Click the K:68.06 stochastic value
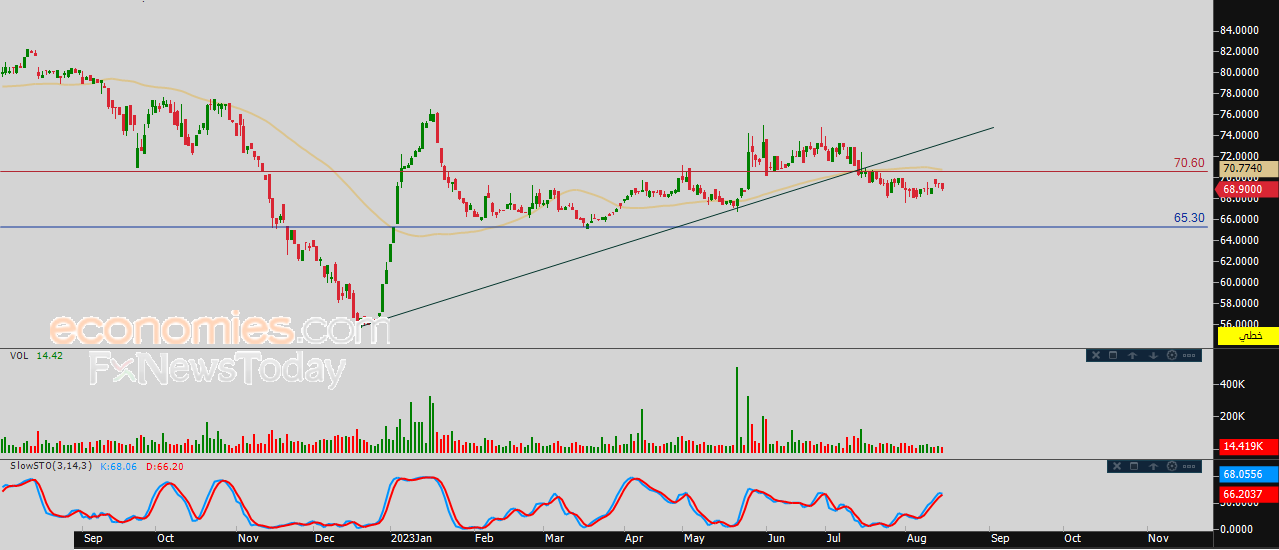Viewport: 1279px width, 550px height. pyautogui.click(x=120, y=466)
